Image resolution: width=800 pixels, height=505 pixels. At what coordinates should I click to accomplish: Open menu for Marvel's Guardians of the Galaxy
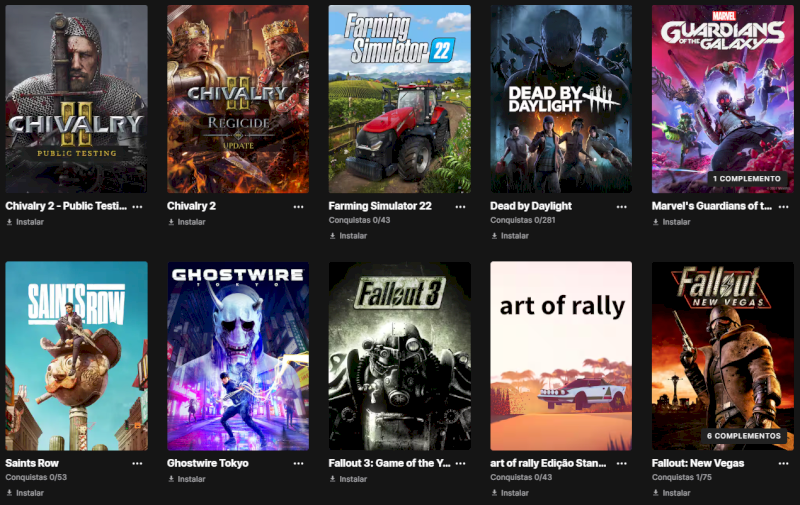point(784,207)
